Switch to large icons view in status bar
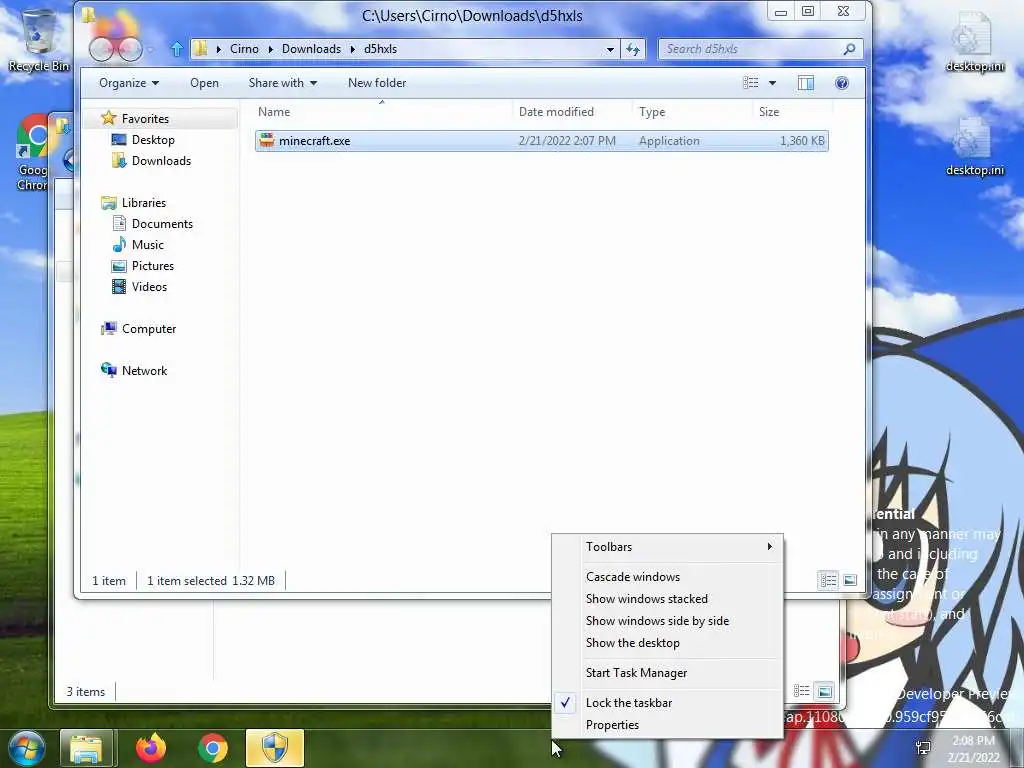The image size is (1024, 768). 850,580
